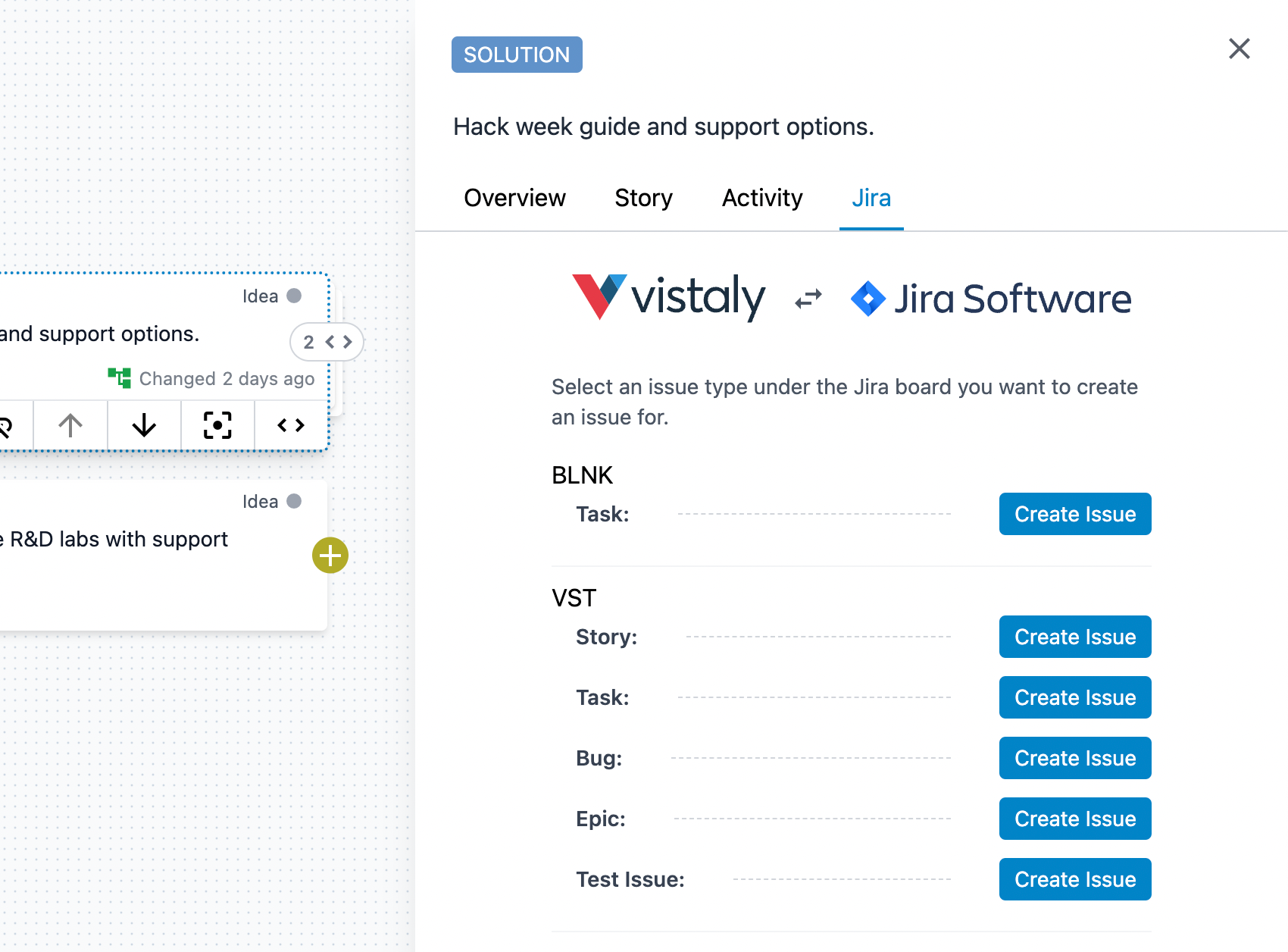
Task: Open the Activity tab
Action: click(762, 198)
